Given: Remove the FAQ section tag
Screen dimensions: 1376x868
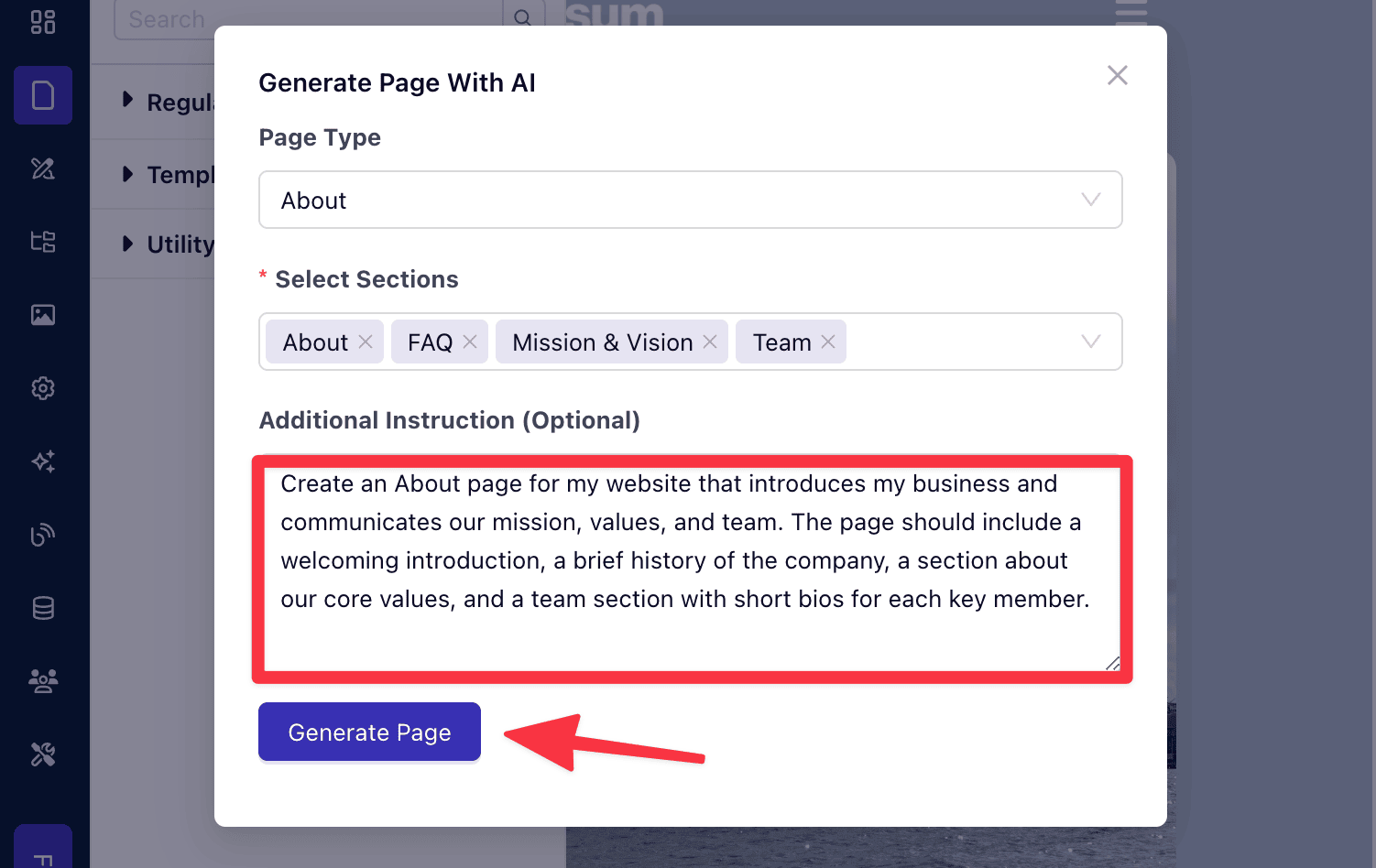Looking at the screenshot, I should pos(469,341).
